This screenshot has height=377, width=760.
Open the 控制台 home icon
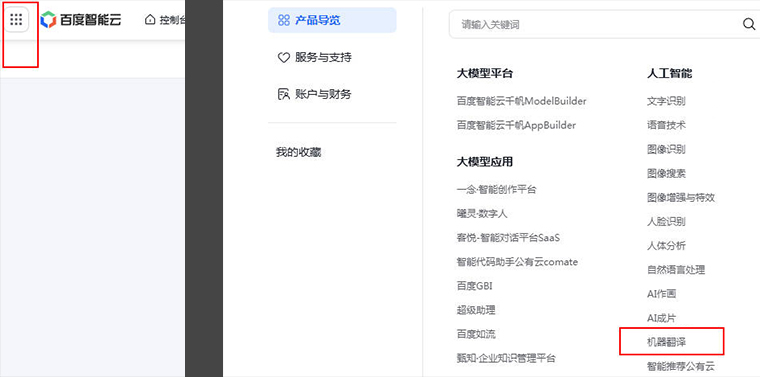click(x=150, y=20)
